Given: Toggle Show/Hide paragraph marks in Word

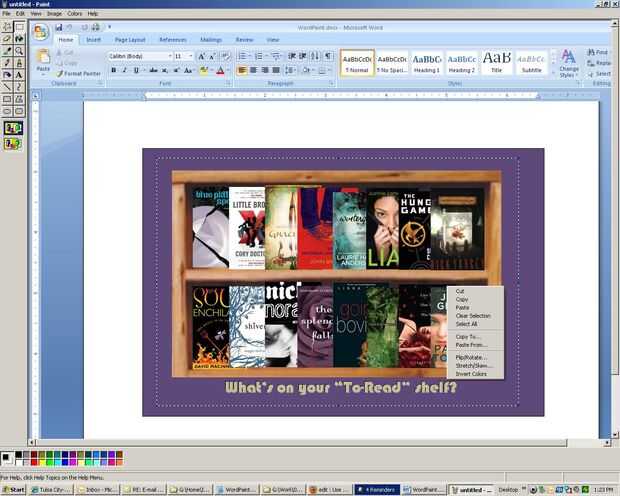Looking at the screenshot, I should [328, 56].
